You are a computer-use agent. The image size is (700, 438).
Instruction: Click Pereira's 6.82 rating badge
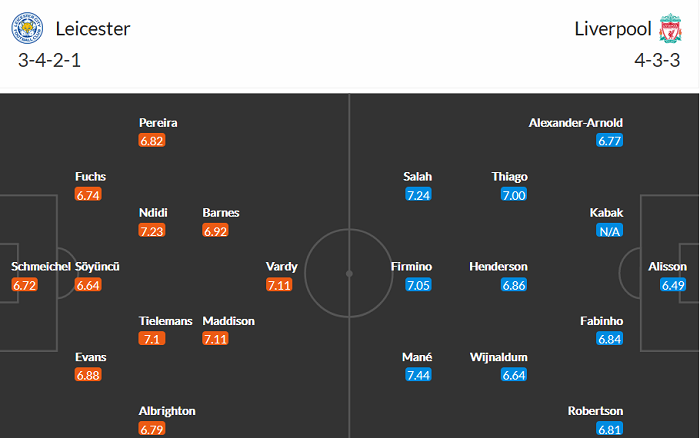click(152, 141)
